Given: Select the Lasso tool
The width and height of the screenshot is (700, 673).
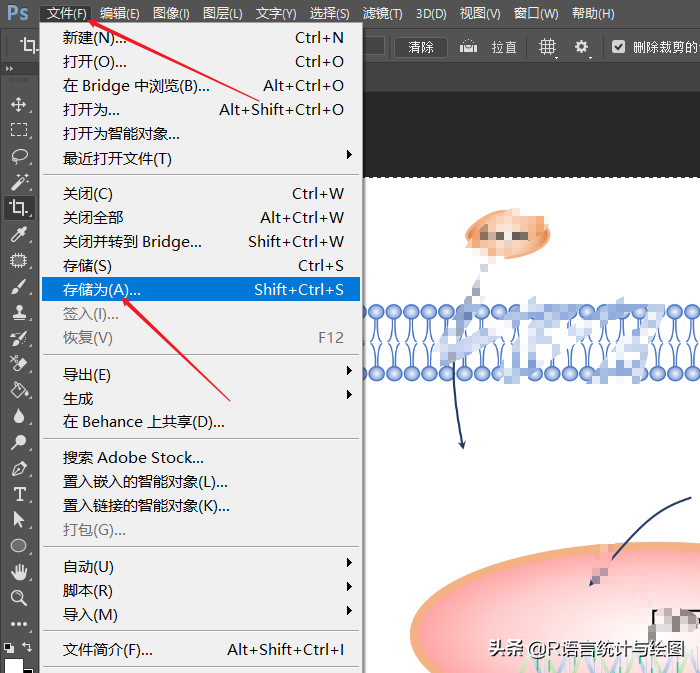Looking at the screenshot, I should pos(19,156).
